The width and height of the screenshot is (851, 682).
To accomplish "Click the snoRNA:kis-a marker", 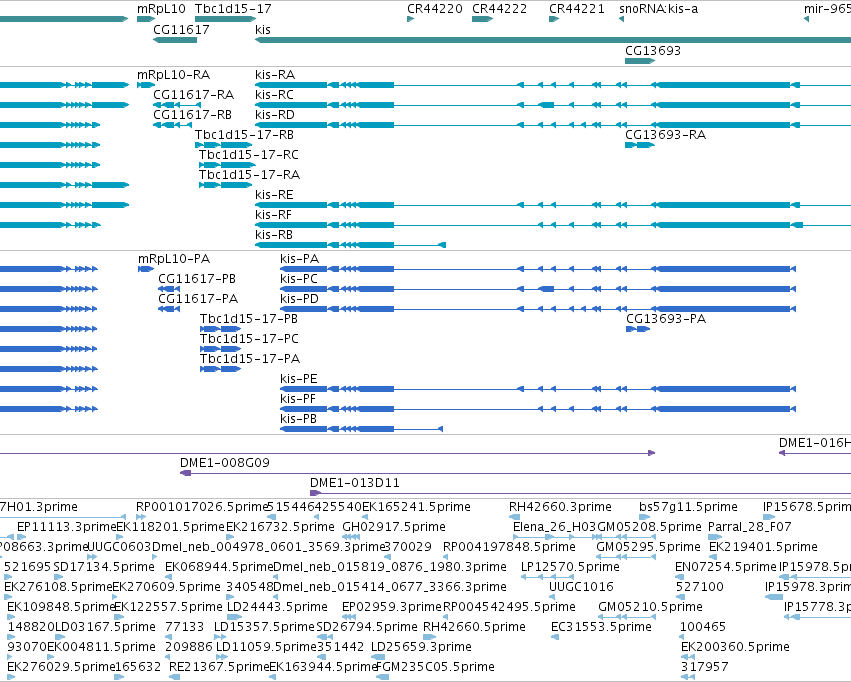I will click(x=621, y=20).
